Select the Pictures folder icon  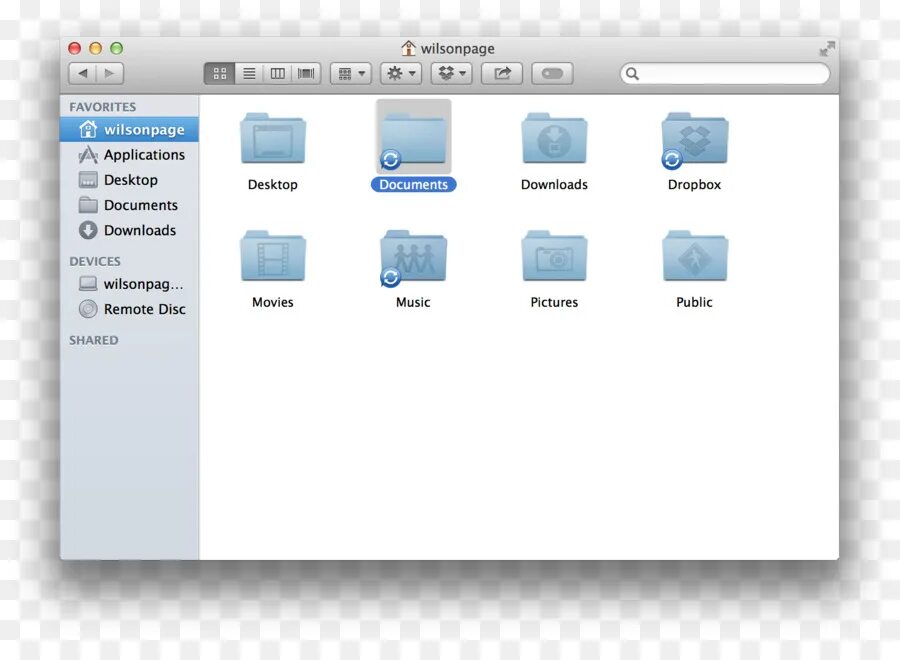[x=554, y=256]
